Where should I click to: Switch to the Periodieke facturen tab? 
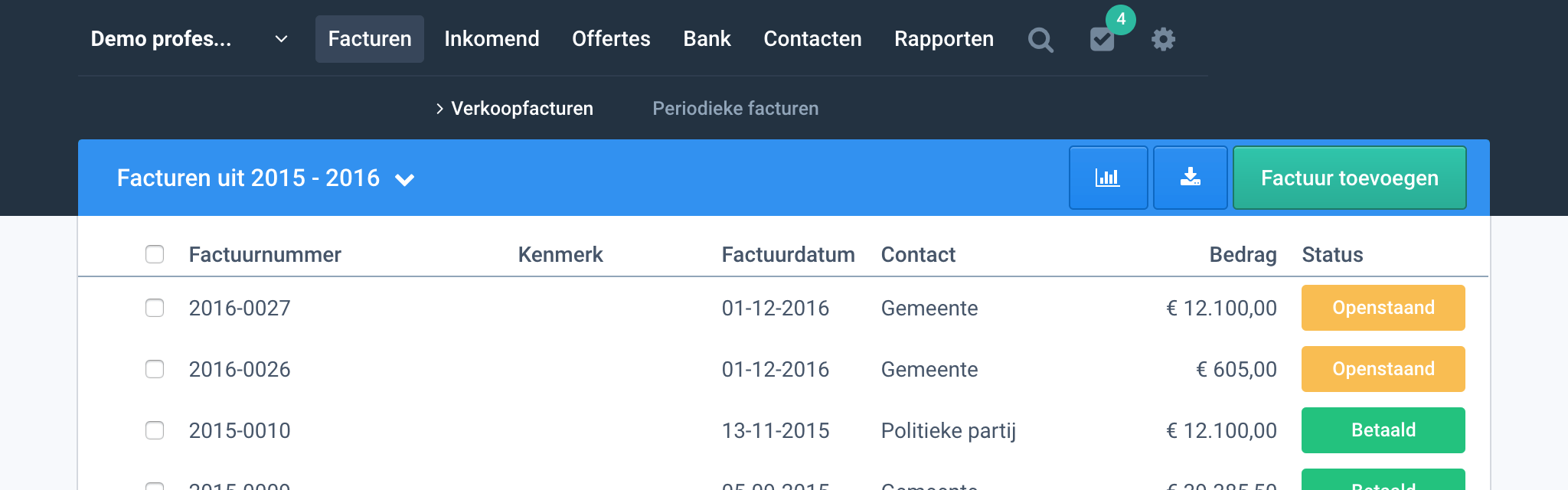tap(735, 109)
